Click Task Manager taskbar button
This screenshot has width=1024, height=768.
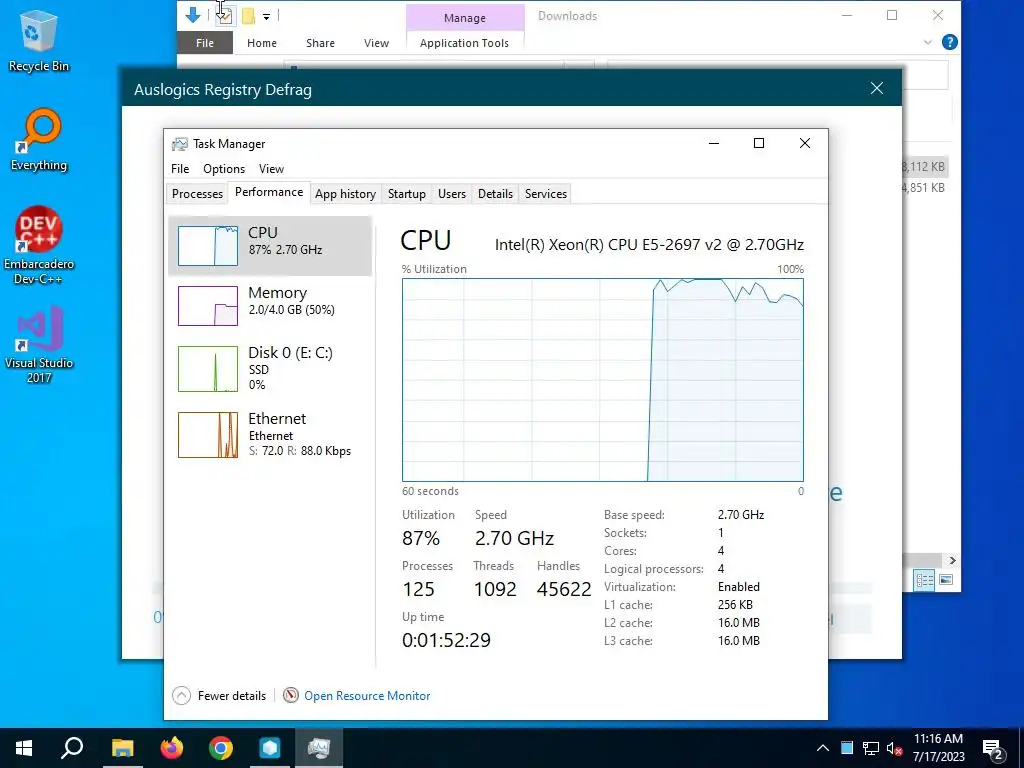[319, 748]
